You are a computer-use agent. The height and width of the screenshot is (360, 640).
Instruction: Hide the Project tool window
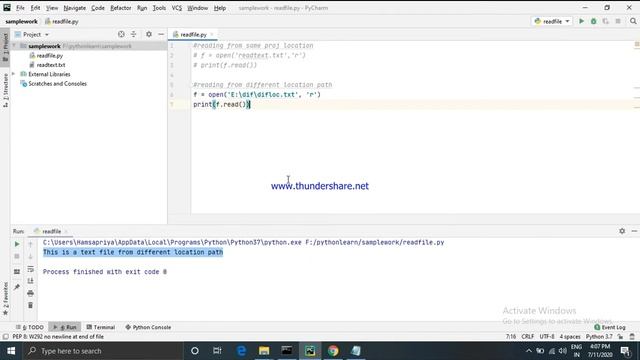click(161, 34)
